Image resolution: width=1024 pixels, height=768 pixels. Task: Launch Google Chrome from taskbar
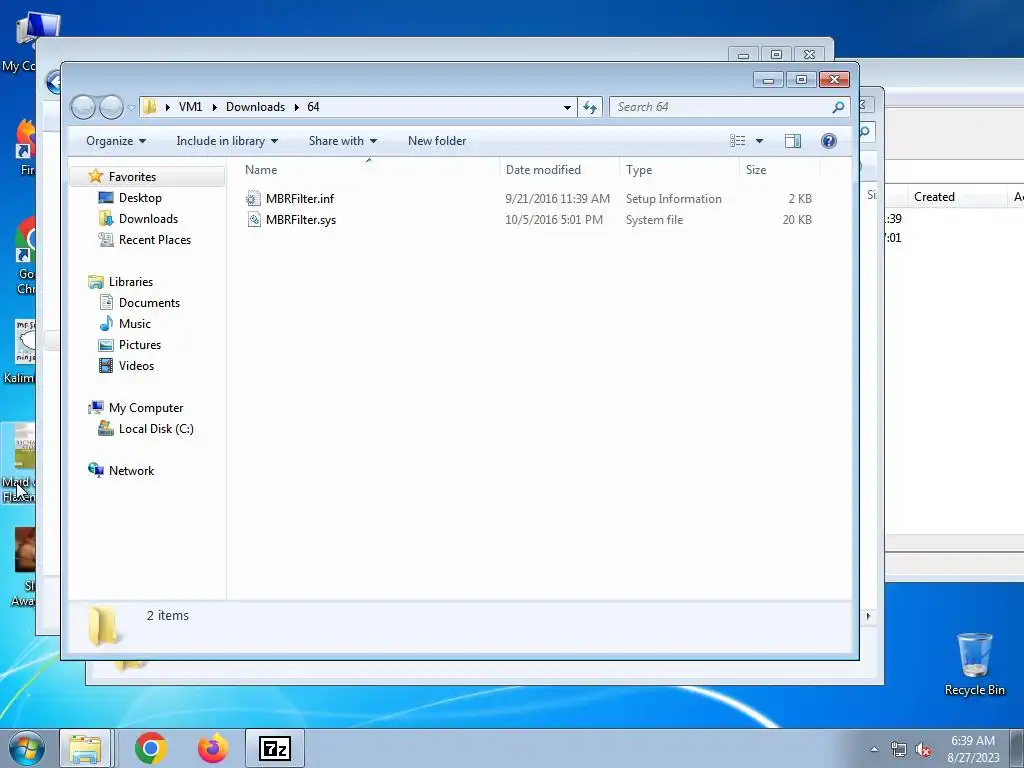[151, 748]
